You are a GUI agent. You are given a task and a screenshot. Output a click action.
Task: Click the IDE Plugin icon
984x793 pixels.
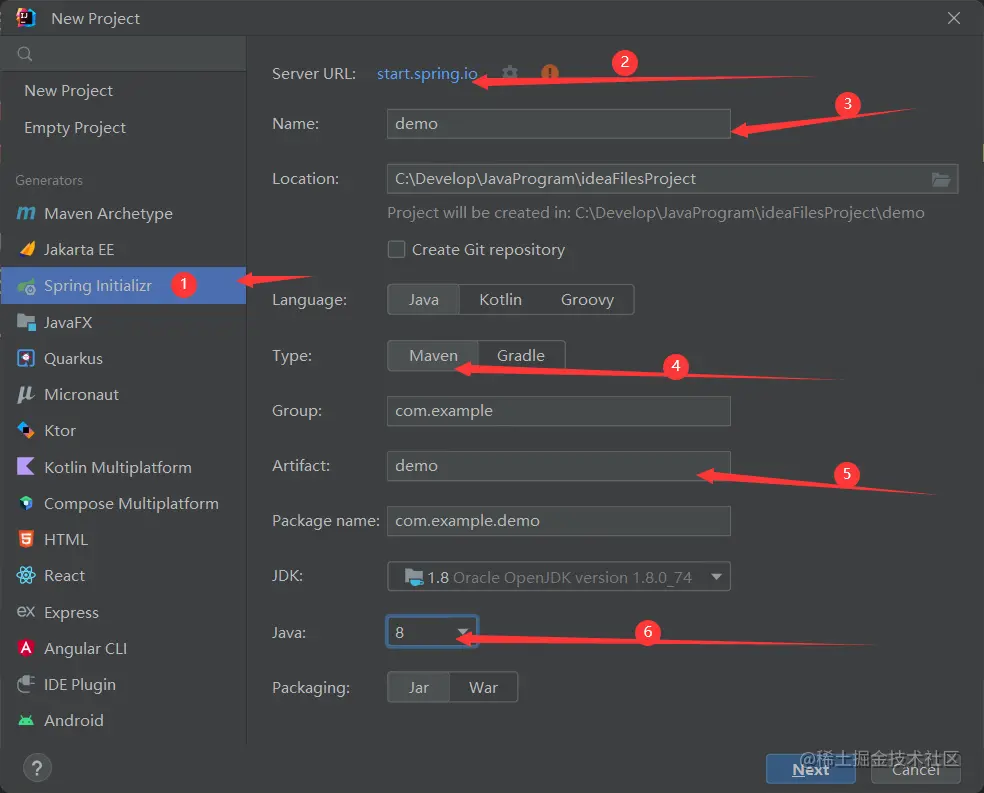click(26, 684)
